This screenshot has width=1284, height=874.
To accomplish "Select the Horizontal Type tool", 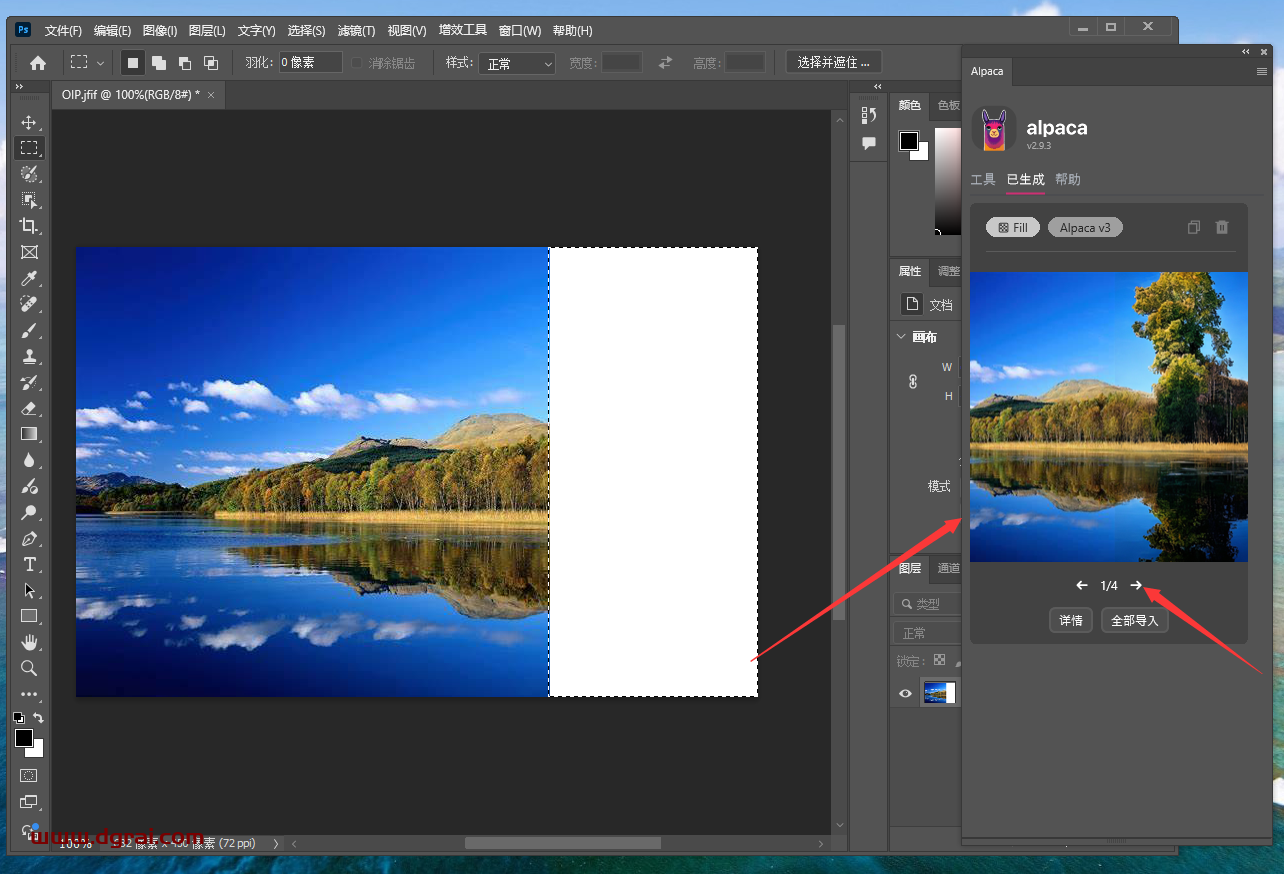I will [x=29, y=564].
